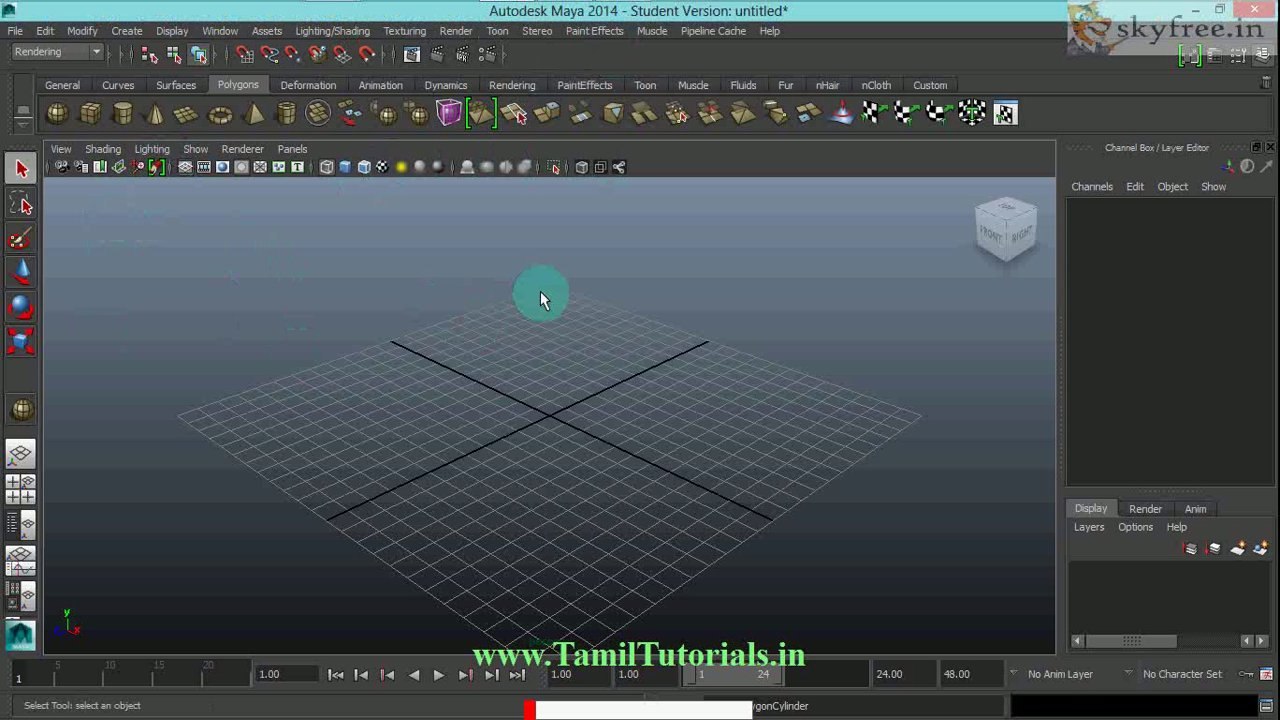Open the viewport Renderer menu

tap(243, 149)
